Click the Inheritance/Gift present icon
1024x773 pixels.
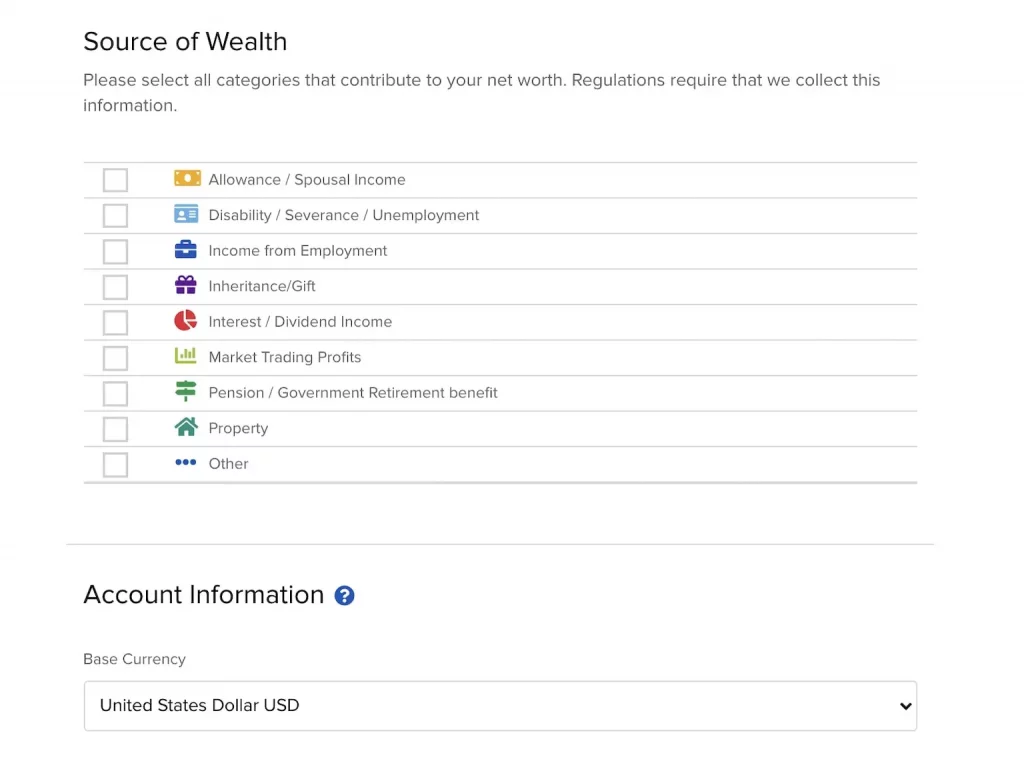186,286
